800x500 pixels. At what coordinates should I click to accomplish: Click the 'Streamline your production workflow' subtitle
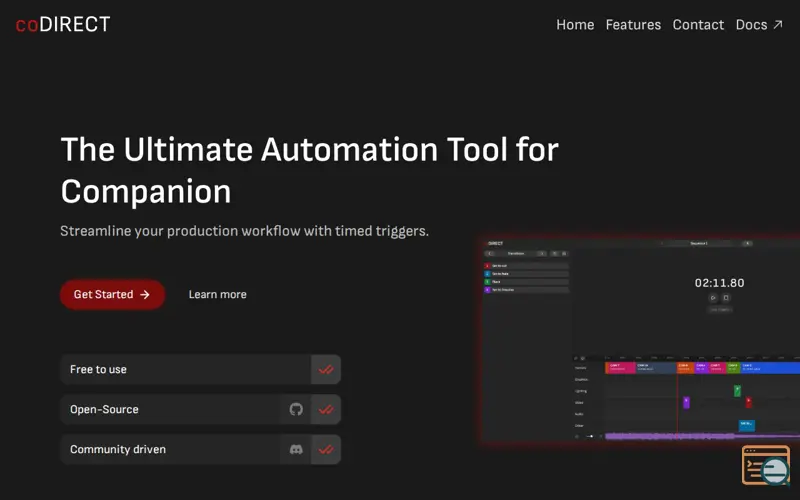[244, 231]
